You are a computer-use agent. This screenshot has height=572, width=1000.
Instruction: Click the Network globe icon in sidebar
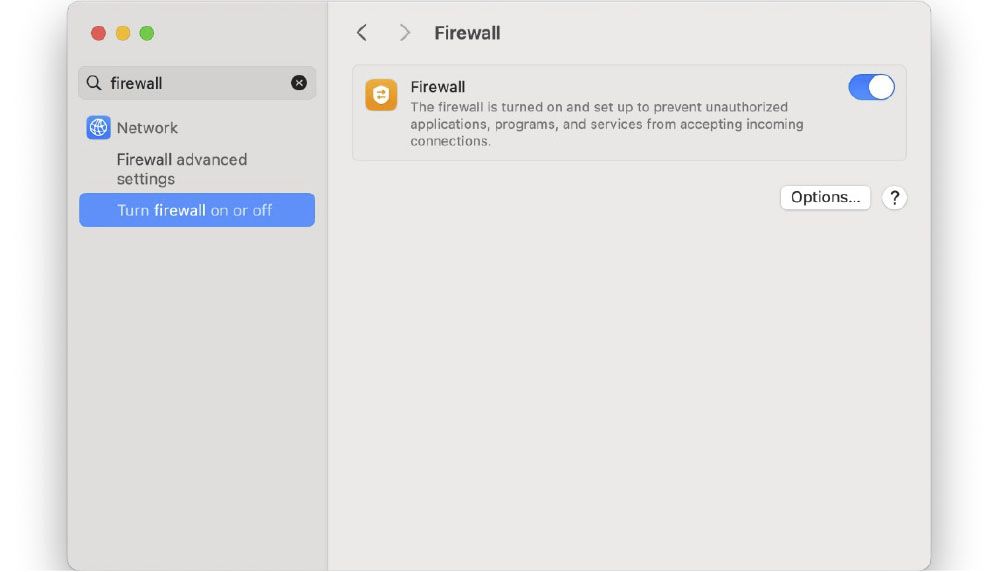pos(98,128)
